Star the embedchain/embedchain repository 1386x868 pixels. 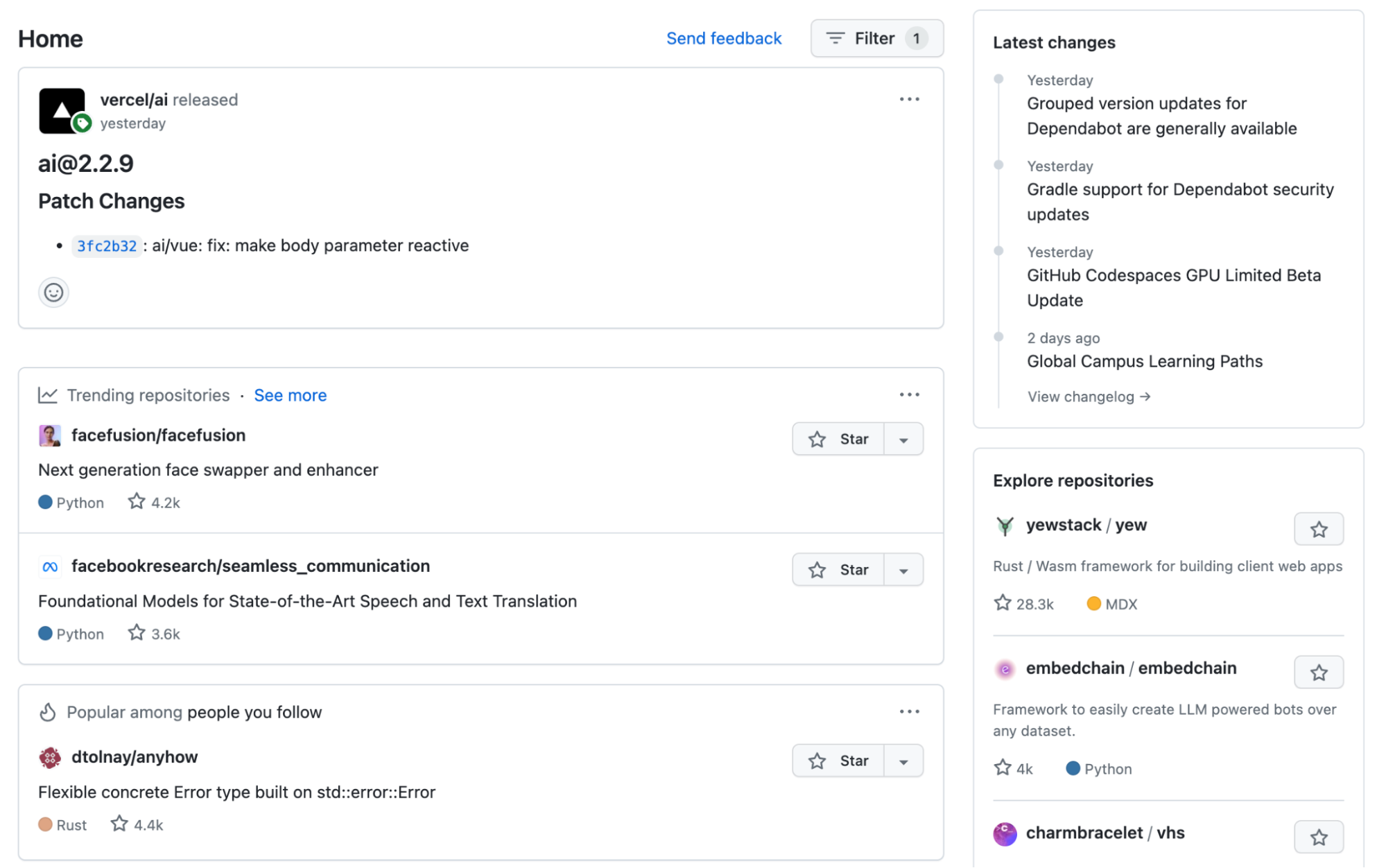1319,672
